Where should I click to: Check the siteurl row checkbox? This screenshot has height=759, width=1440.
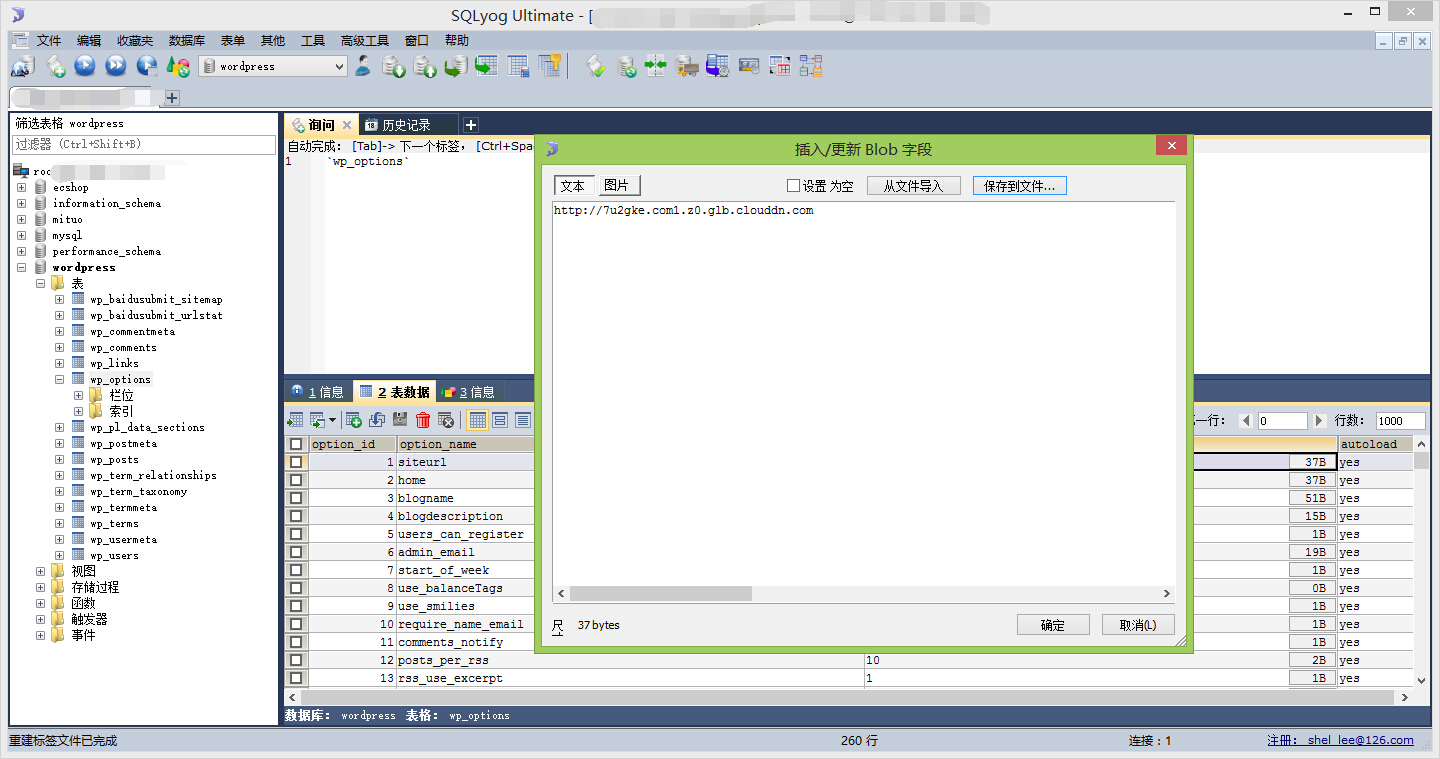pyautogui.click(x=296, y=462)
